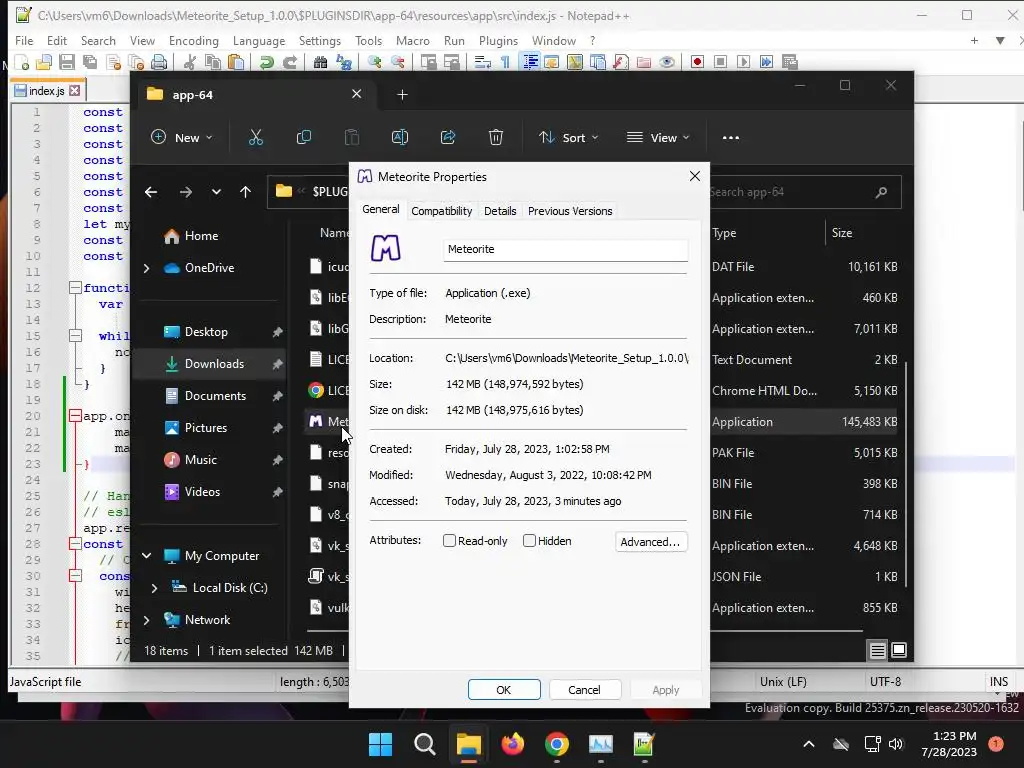Expand Network in the navigation pane
The width and height of the screenshot is (1024, 768).
tap(146, 620)
